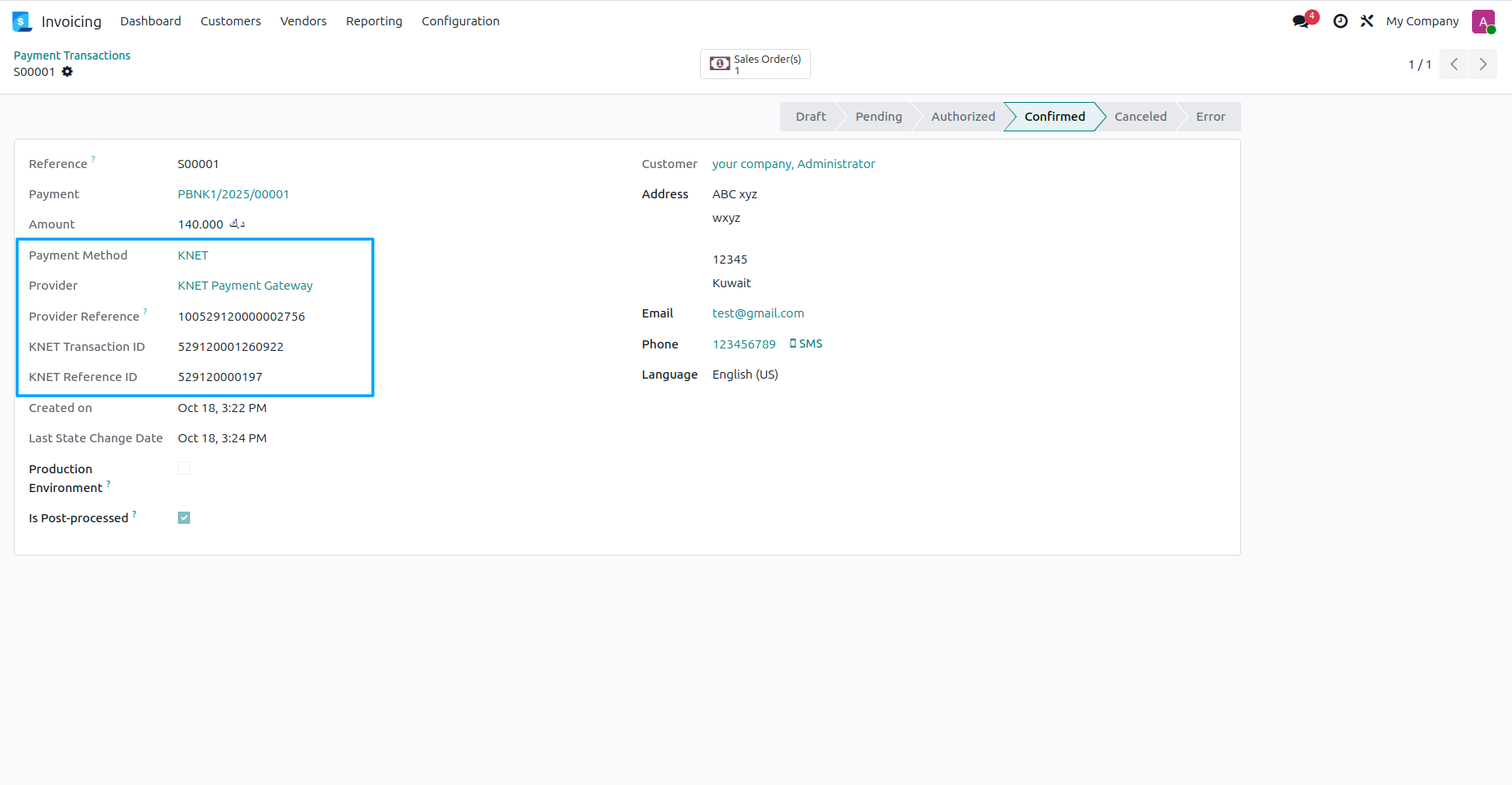Click KNET Transaction ID value 529120001260922

pyautogui.click(x=231, y=347)
